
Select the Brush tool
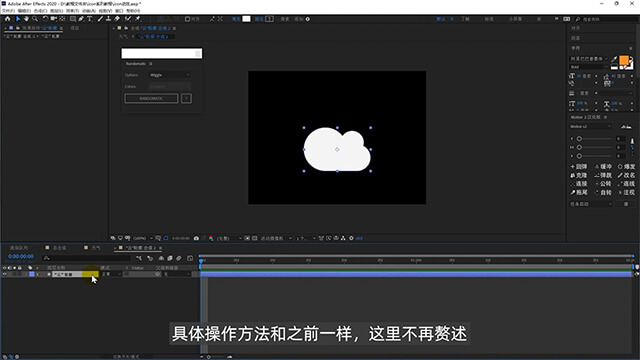click(x=100, y=19)
